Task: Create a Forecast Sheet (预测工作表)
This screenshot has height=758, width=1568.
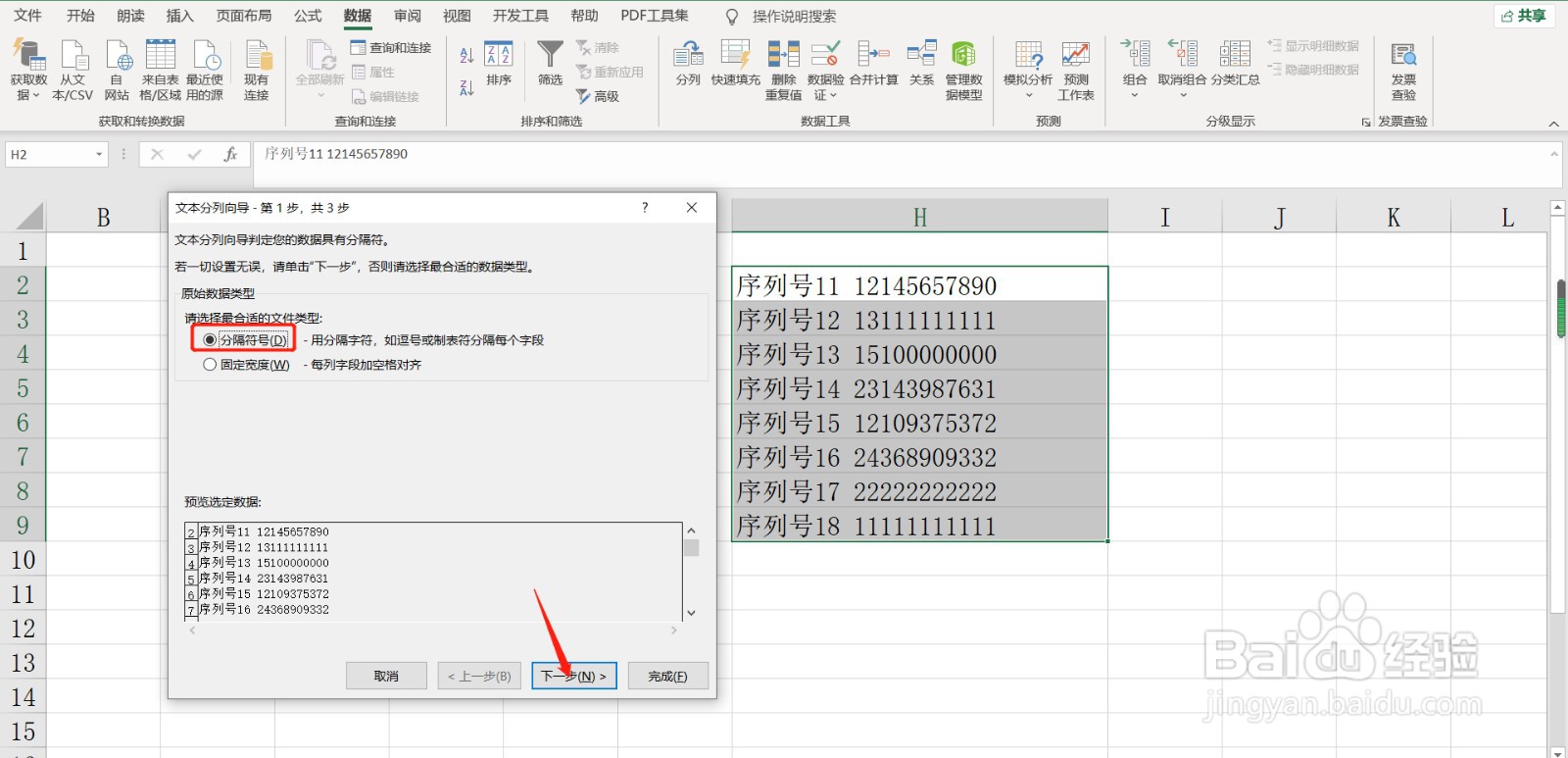Action: coord(1076,71)
